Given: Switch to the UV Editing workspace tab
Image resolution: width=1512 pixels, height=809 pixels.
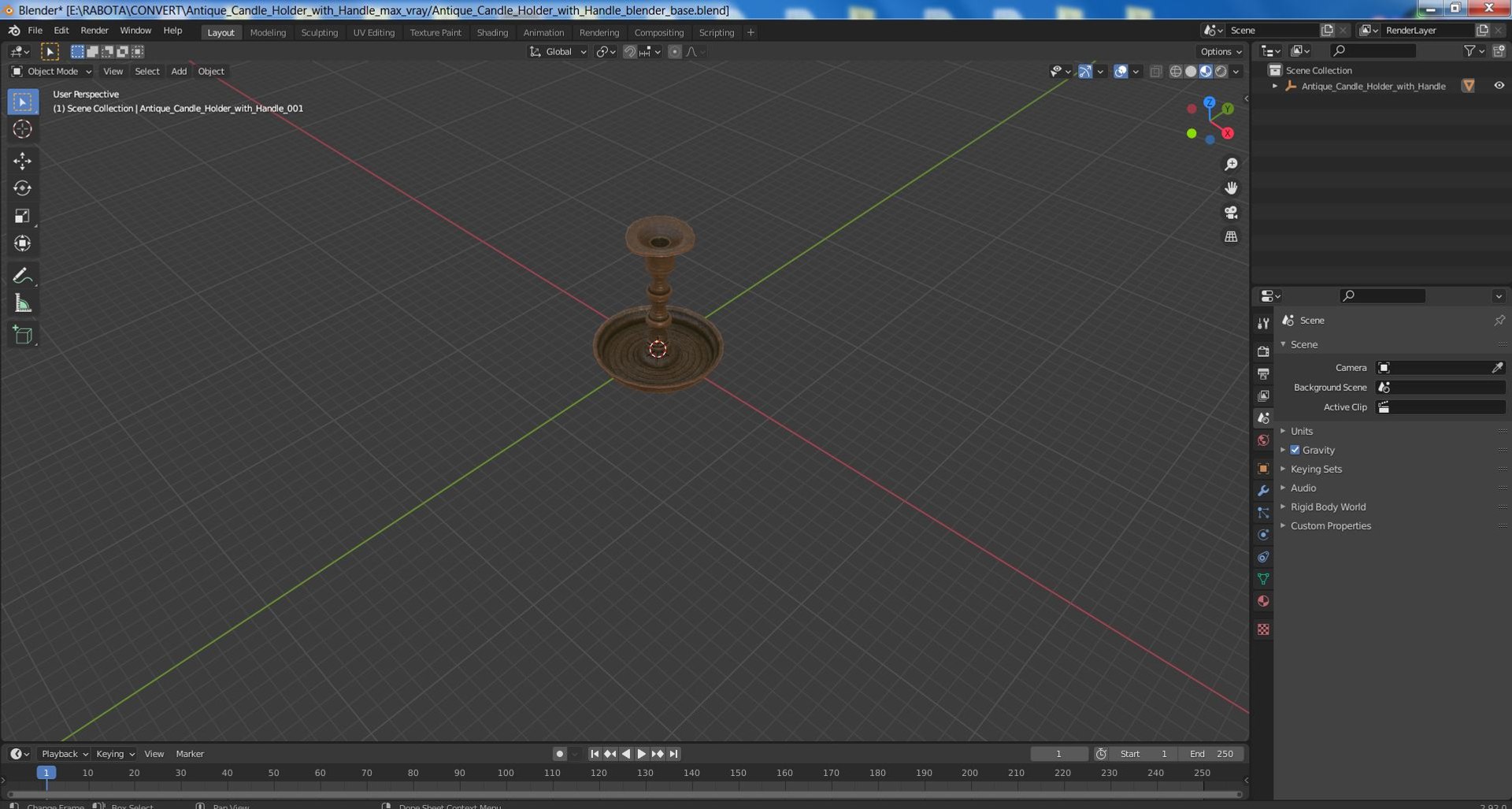Looking at the screenshot, I should coord(373,32).
